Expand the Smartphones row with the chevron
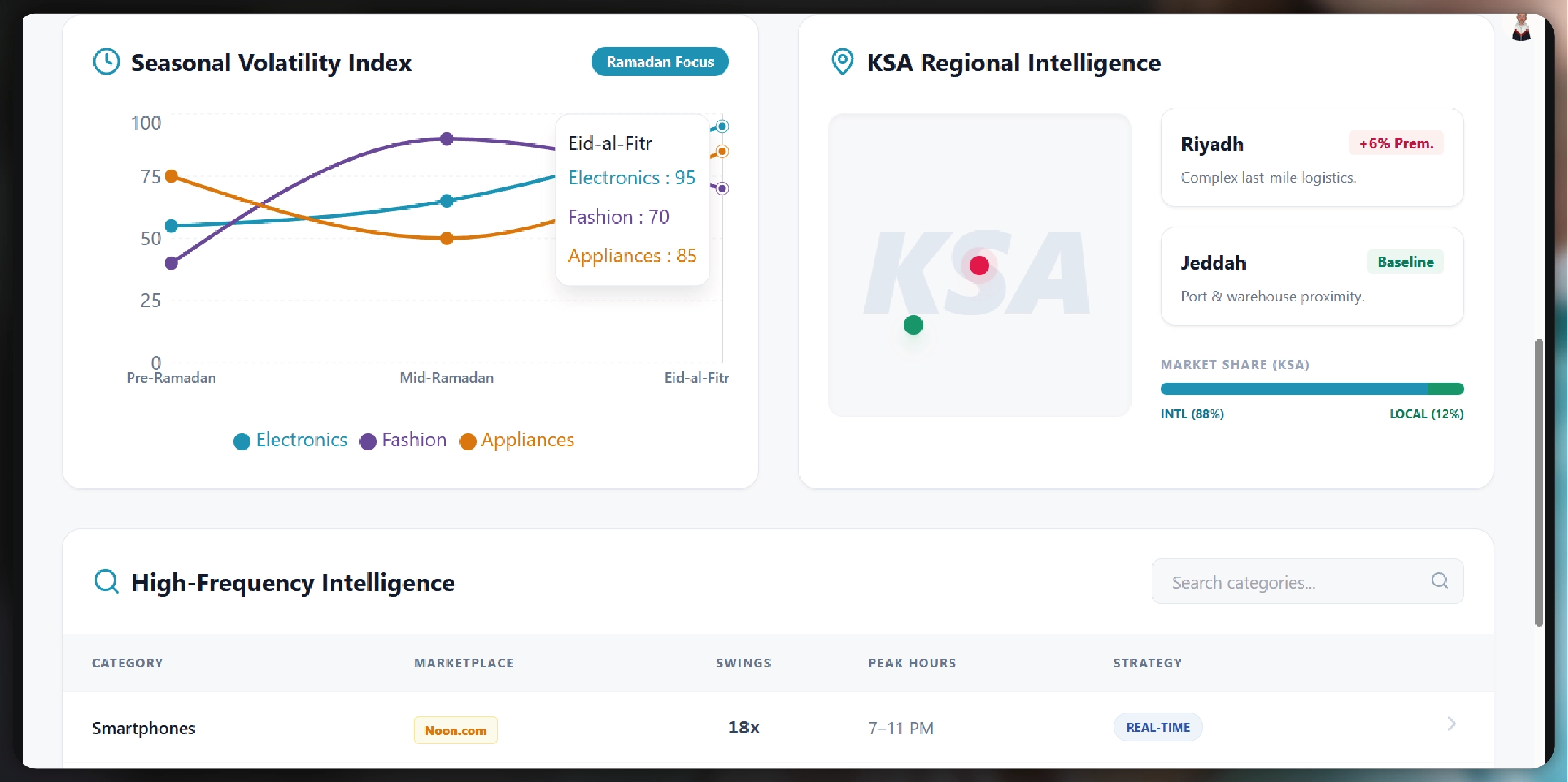 pos(1452,724)
